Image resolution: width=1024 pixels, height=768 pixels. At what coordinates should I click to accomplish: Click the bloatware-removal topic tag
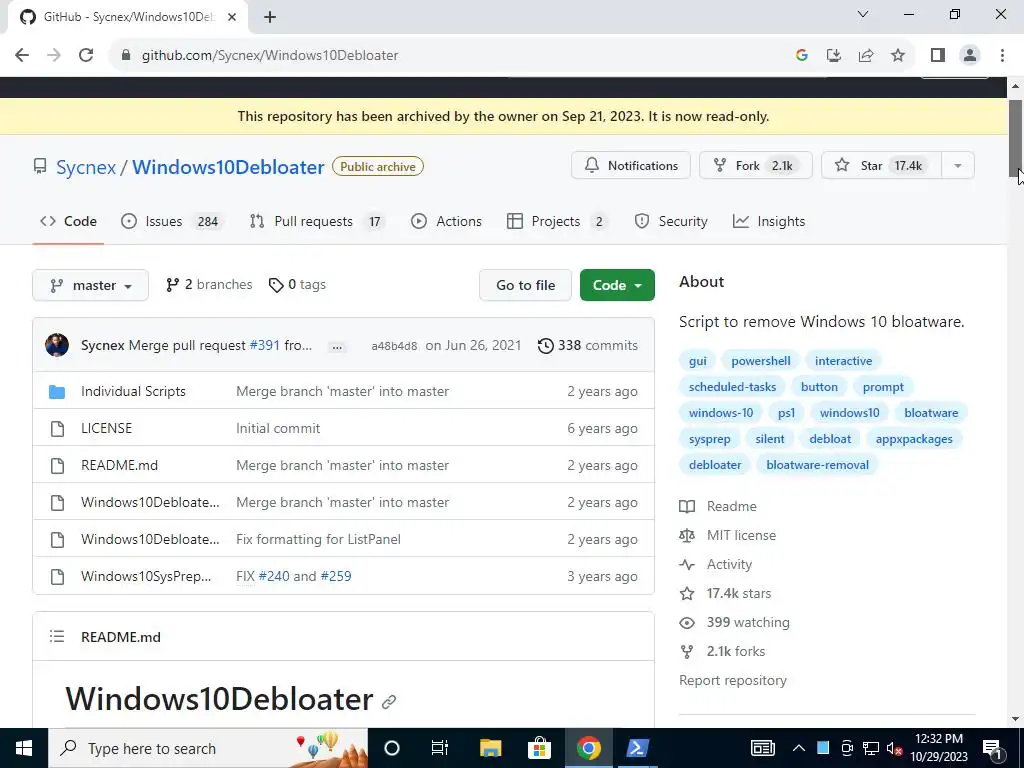818,465
